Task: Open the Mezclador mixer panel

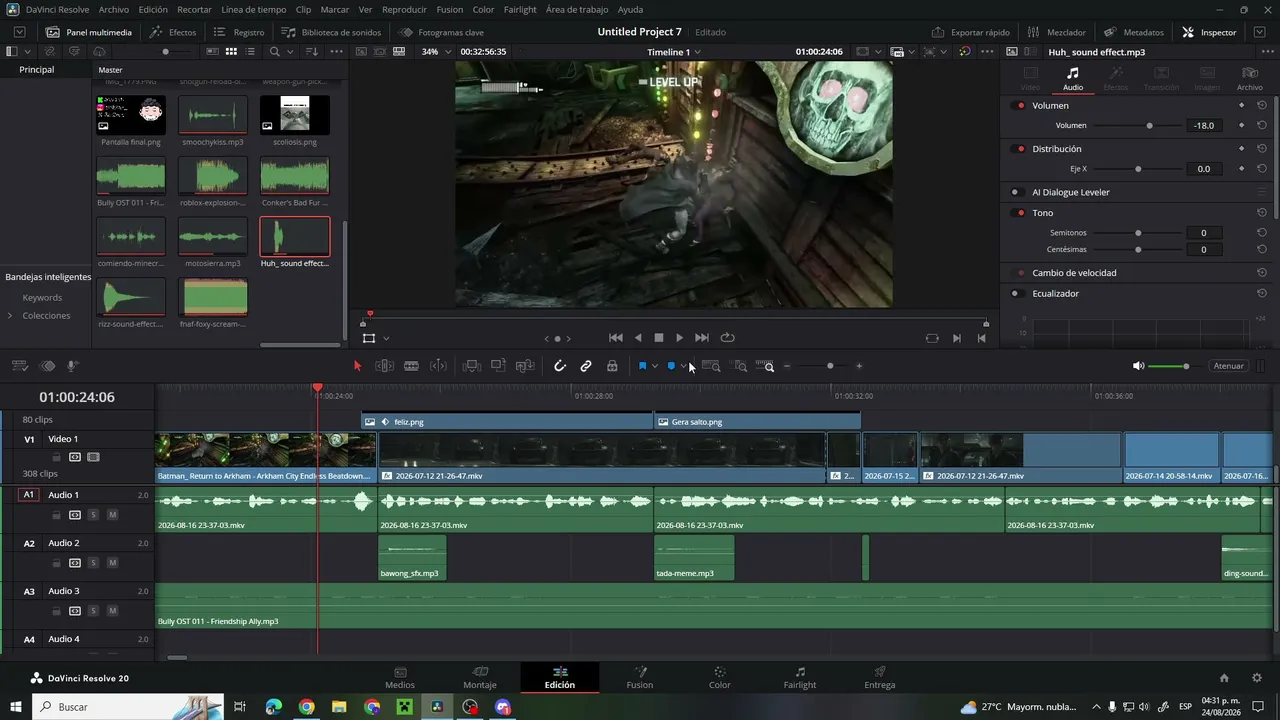Action: [1057, 32]
